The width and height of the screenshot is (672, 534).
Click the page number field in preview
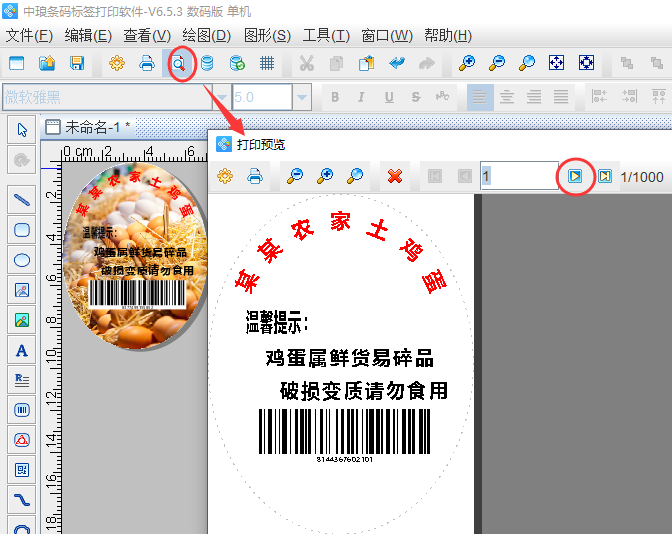pyautogui.click(x=519, y=176)
